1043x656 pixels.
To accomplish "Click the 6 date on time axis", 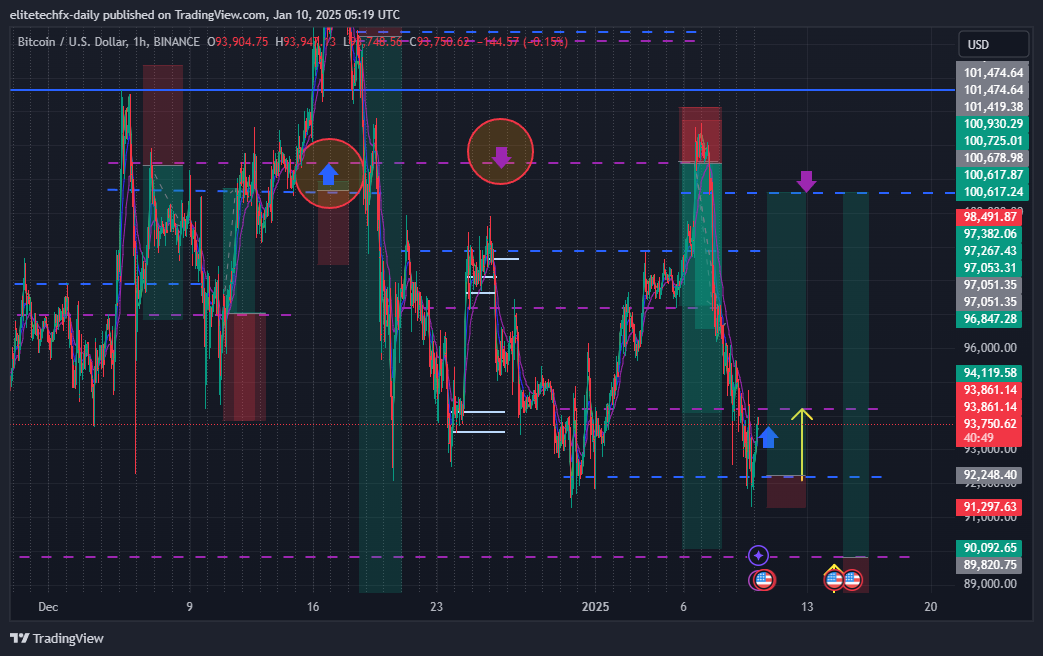I will [683, 607].
